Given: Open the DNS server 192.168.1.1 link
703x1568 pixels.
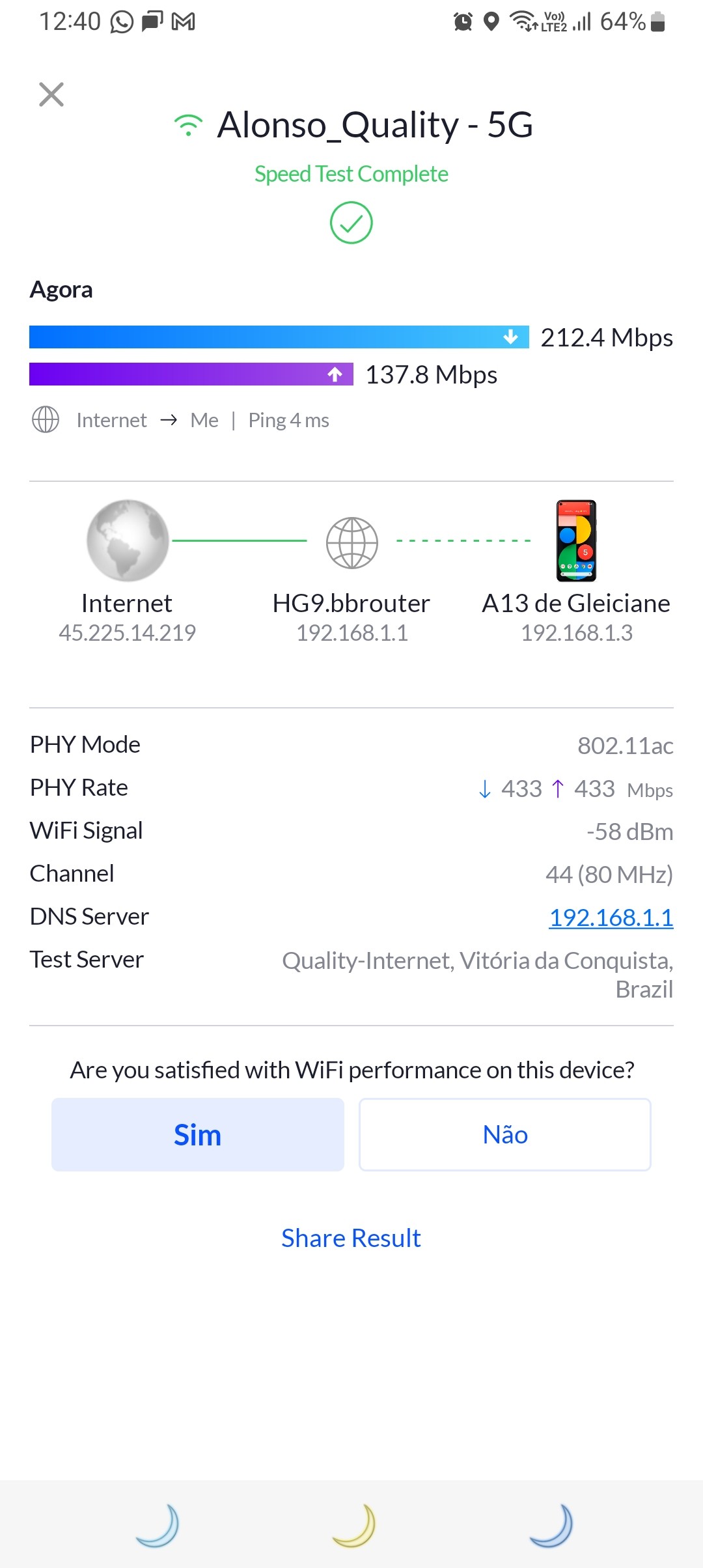Looking at the screenshot, I should click(611, 917).
